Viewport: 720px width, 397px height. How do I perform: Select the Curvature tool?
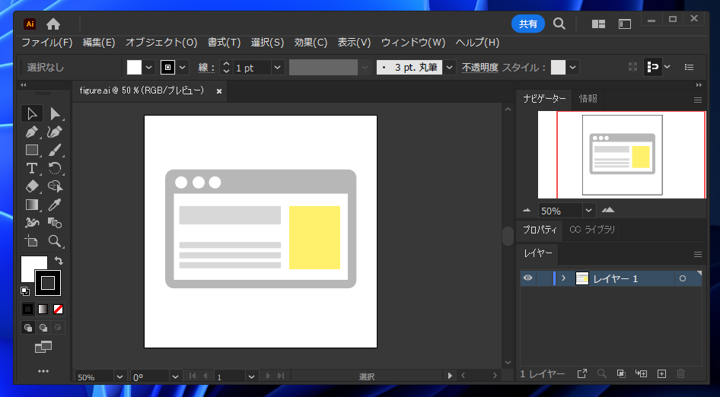[x=55, y=132]
